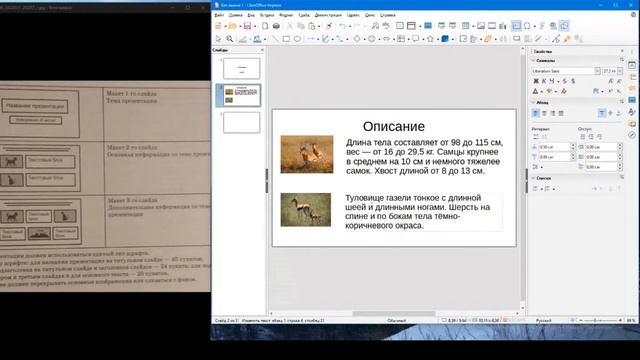Toggle Underline in Character panel
The width and height of the screenshot is (640, 360).
[552, 81]
